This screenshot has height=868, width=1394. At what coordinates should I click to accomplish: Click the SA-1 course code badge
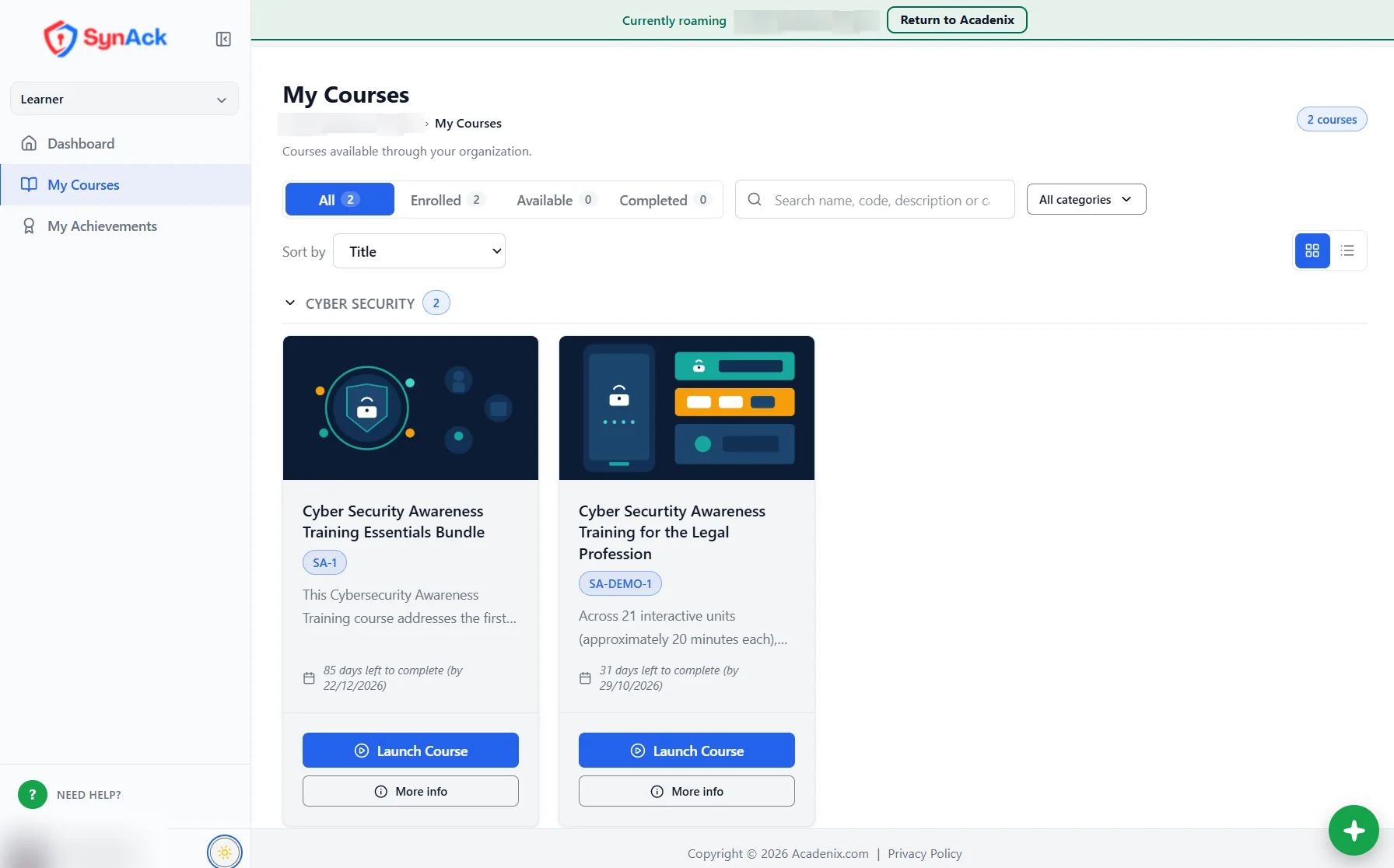click(x=324, y=562)
